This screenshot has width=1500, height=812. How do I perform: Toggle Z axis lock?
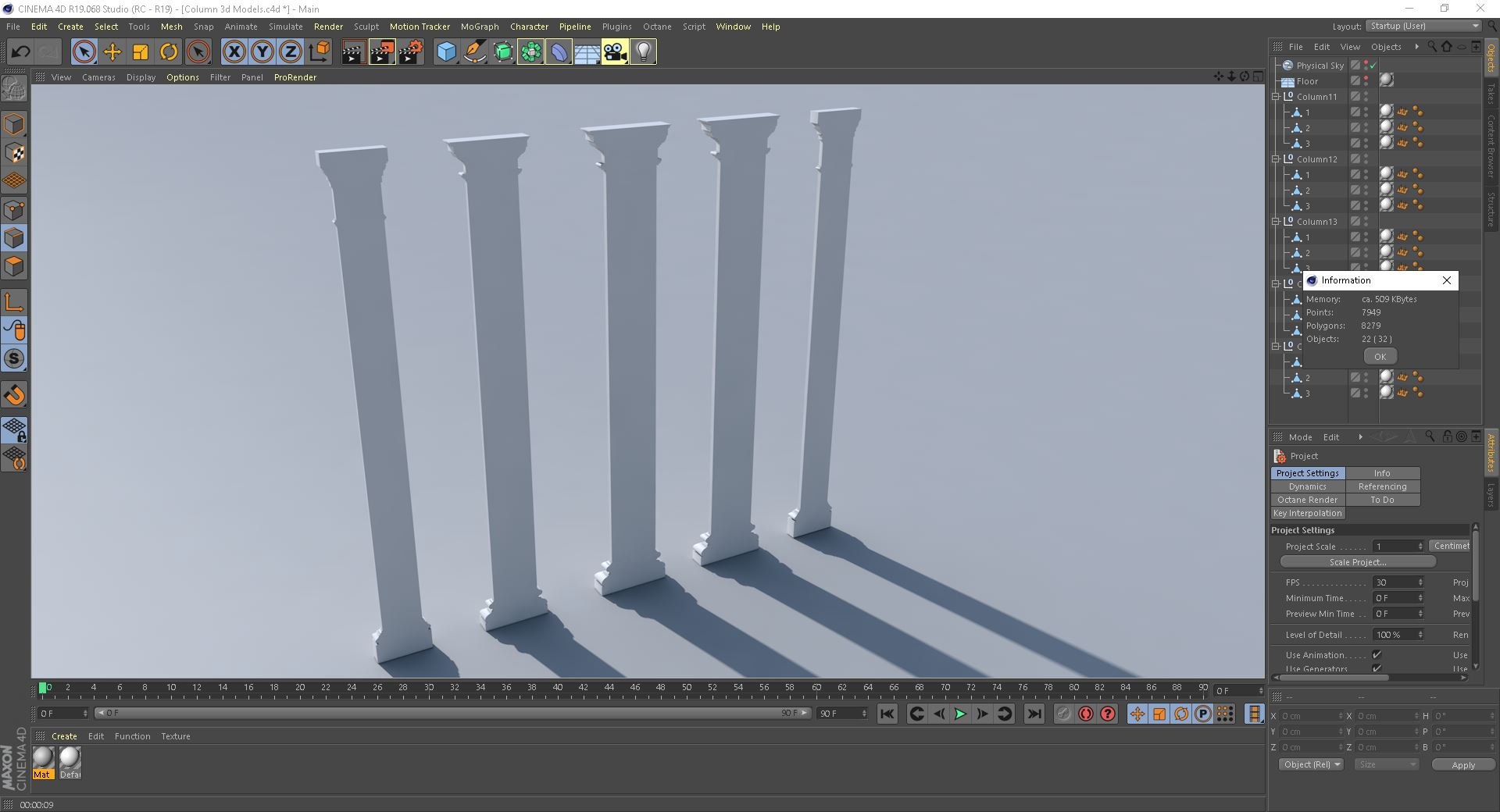291,52
